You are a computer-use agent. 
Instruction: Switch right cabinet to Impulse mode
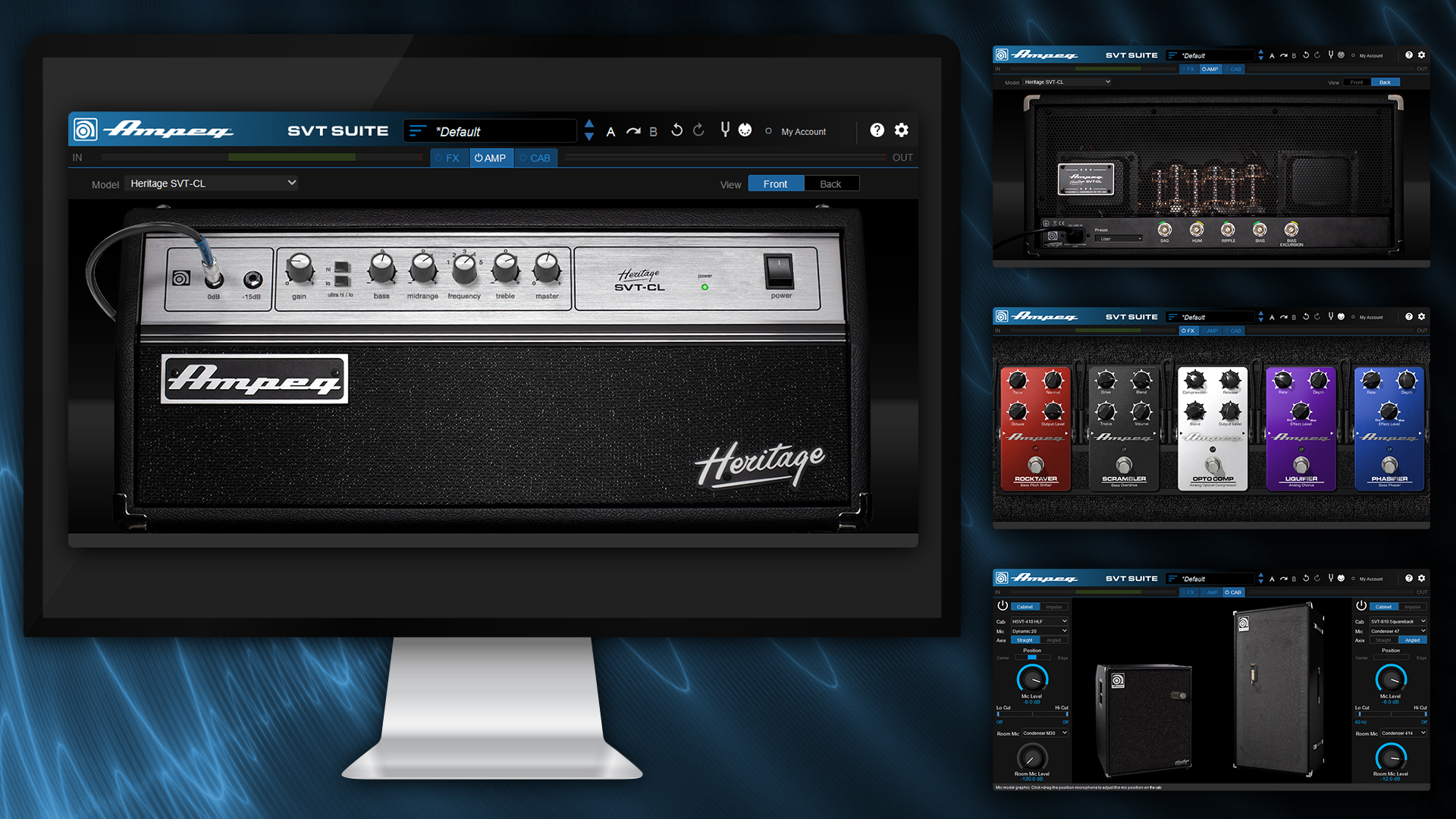pos(1413,607)
